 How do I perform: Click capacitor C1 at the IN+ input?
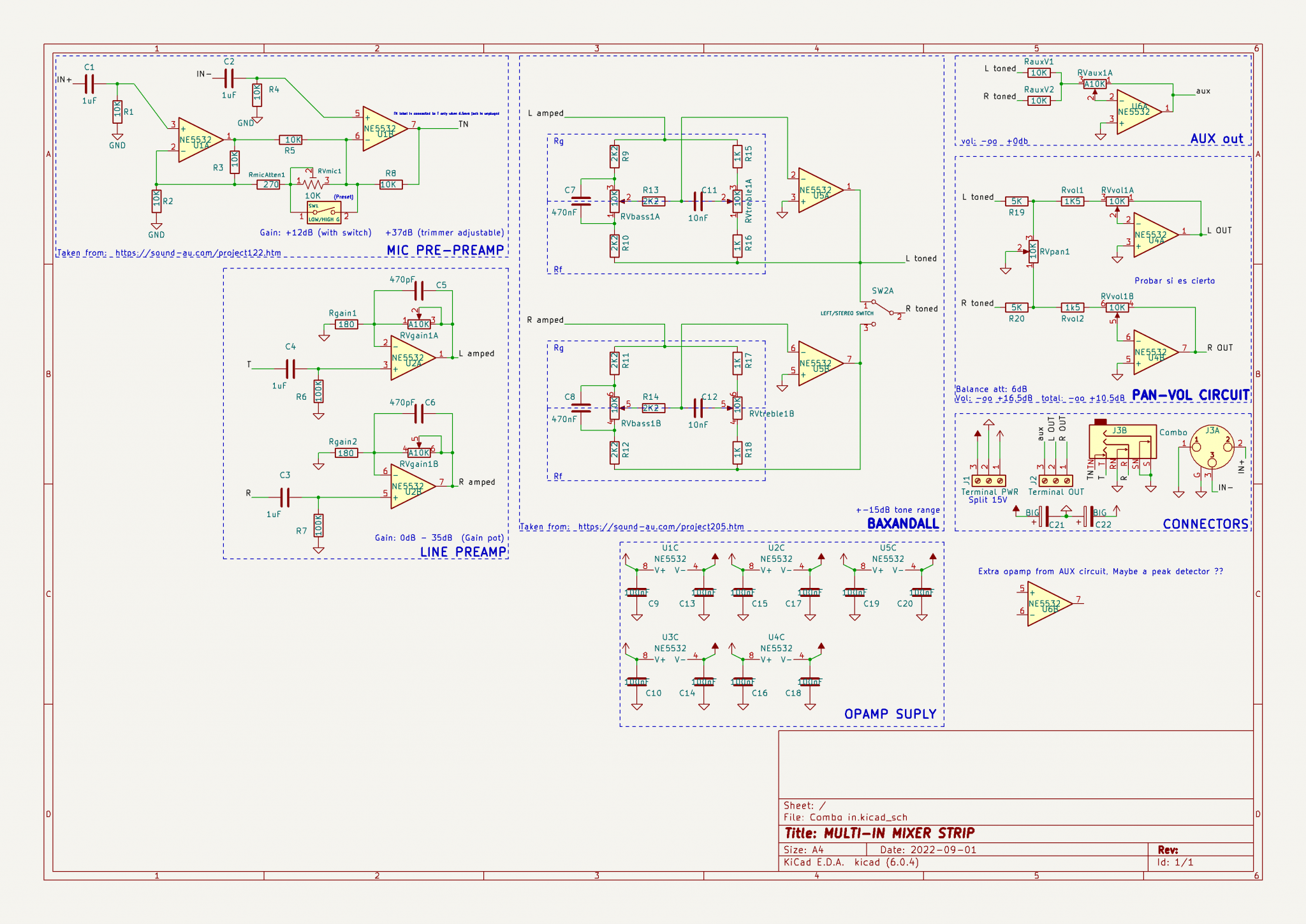point(89,84)
